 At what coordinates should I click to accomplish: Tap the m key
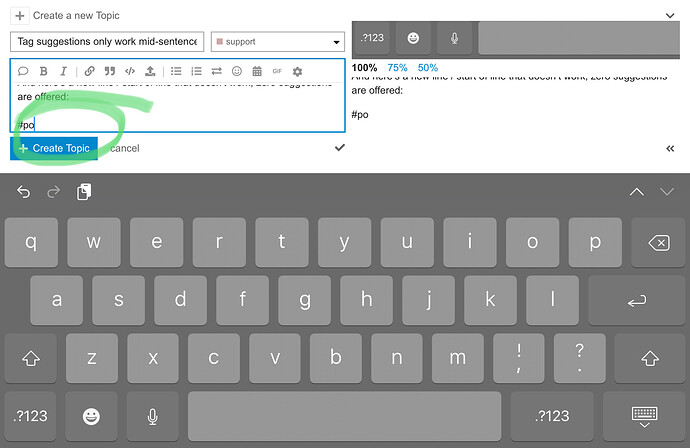(x=458, y=358)
